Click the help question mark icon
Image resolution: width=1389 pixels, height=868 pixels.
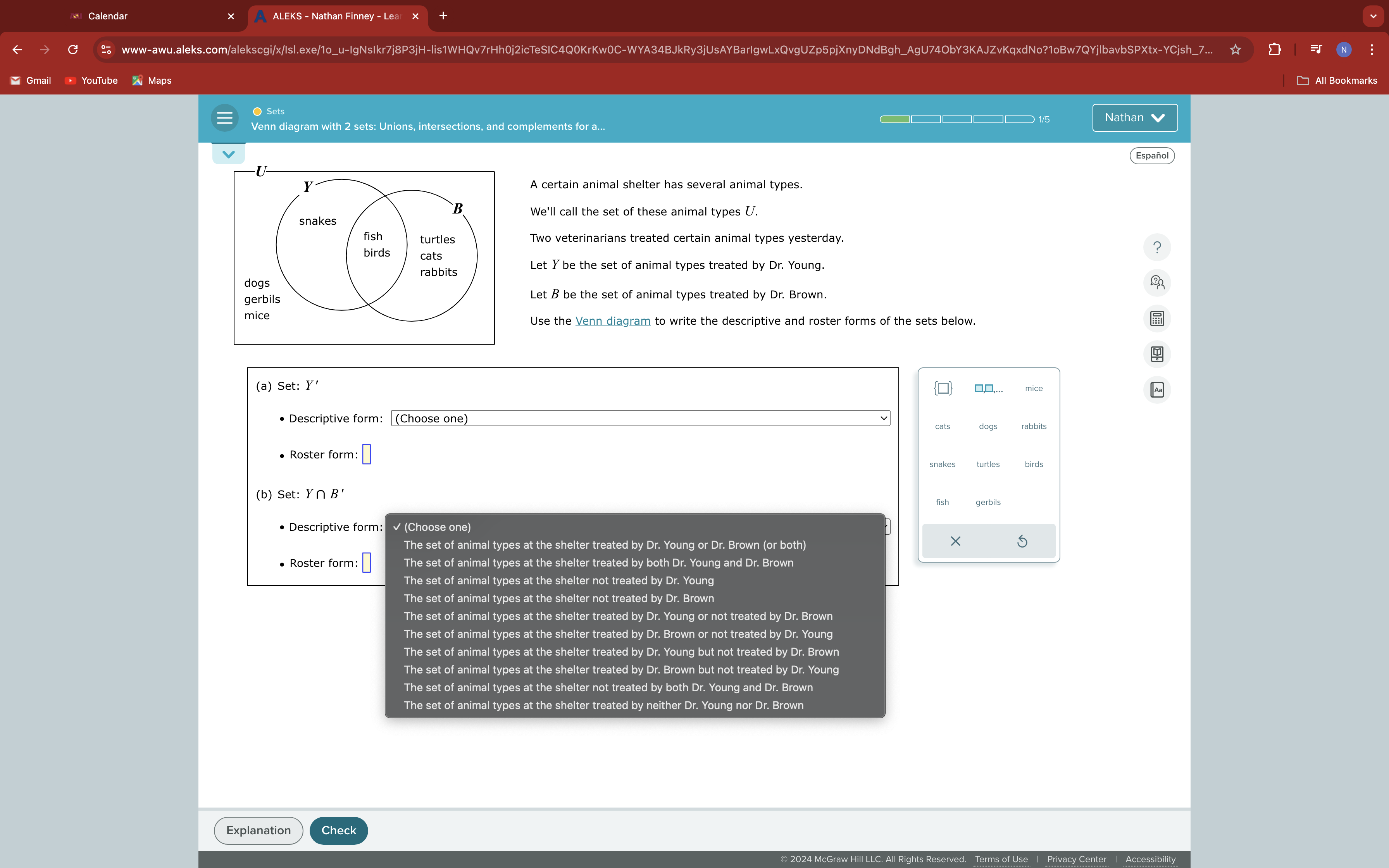pos(1156,248)
